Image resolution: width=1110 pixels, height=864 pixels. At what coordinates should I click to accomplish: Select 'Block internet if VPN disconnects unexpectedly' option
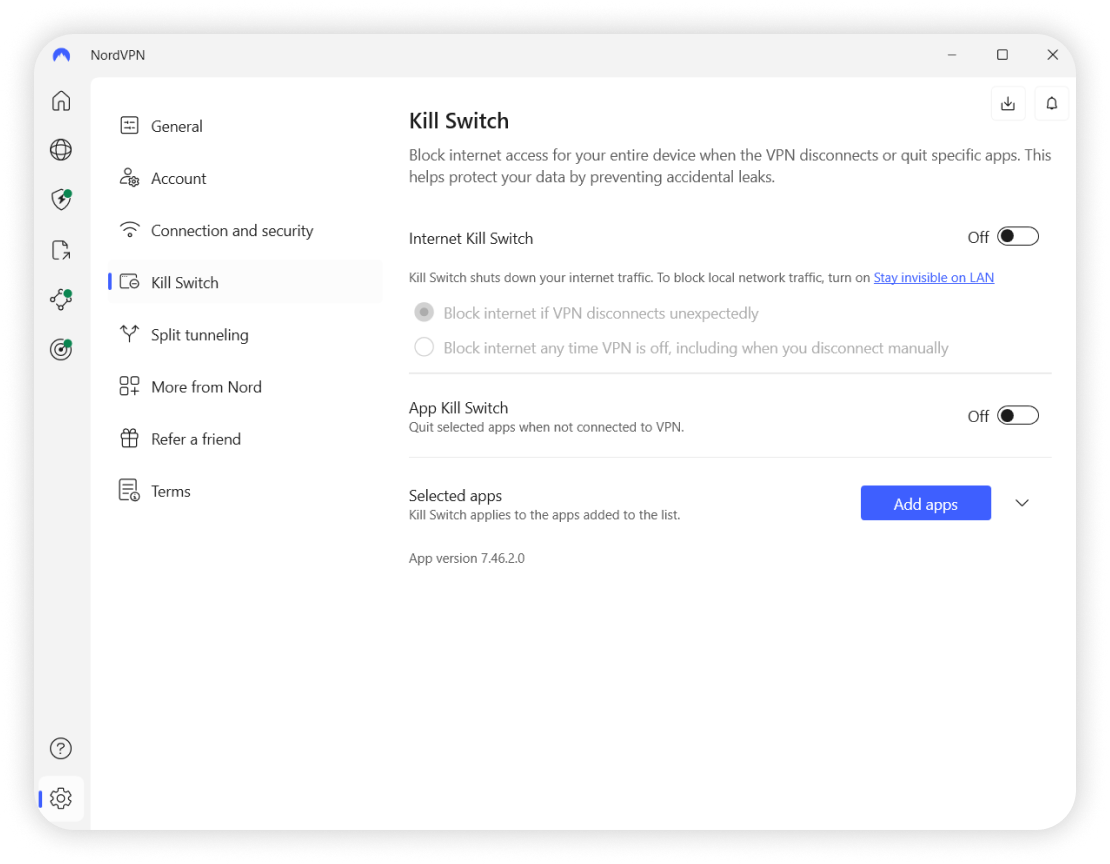(x=425, y=313)
